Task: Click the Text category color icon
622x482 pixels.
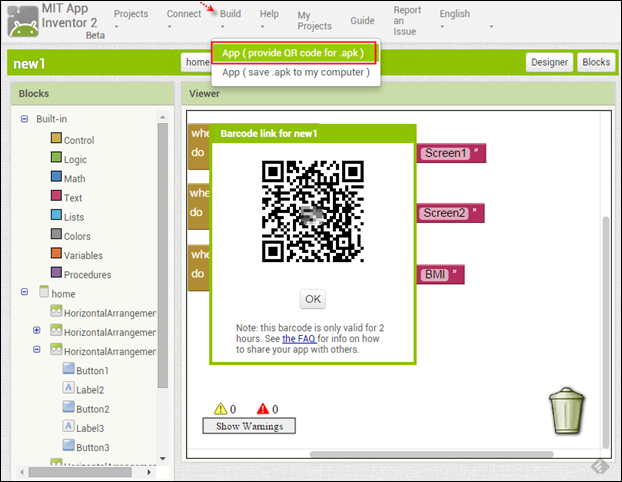Action: [x=56, y=195]
